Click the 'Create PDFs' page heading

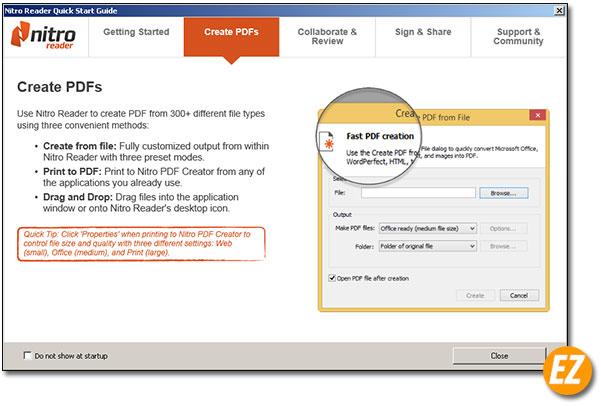(x=59, y=87)
